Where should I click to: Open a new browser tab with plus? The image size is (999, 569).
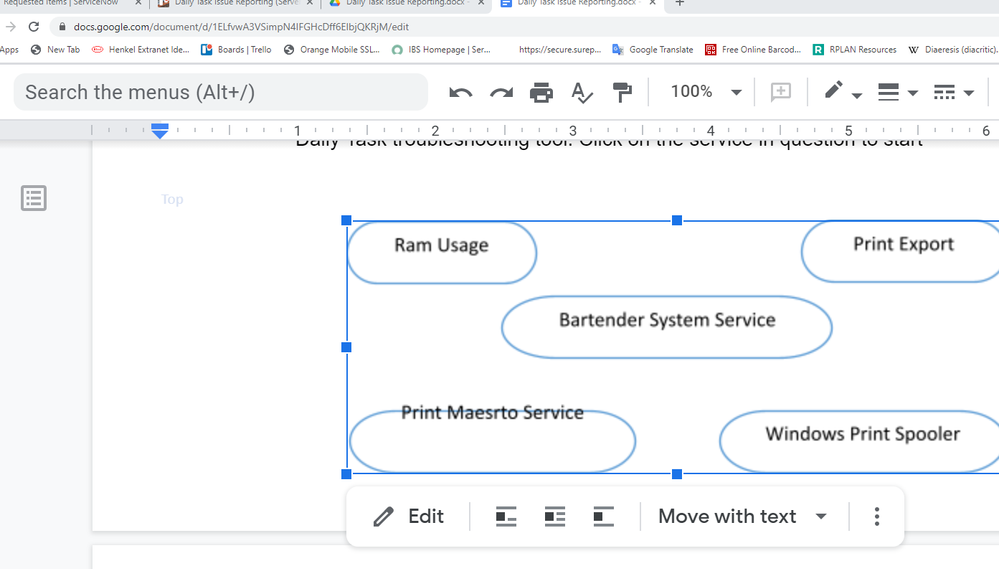pyautogui.click(x=680, y=3)
